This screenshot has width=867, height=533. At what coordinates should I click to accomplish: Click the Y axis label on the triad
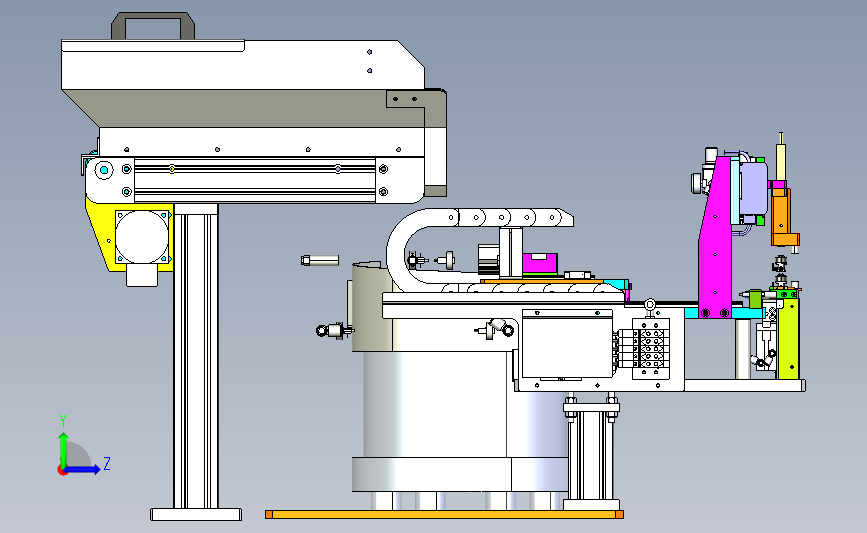[63, 421]
